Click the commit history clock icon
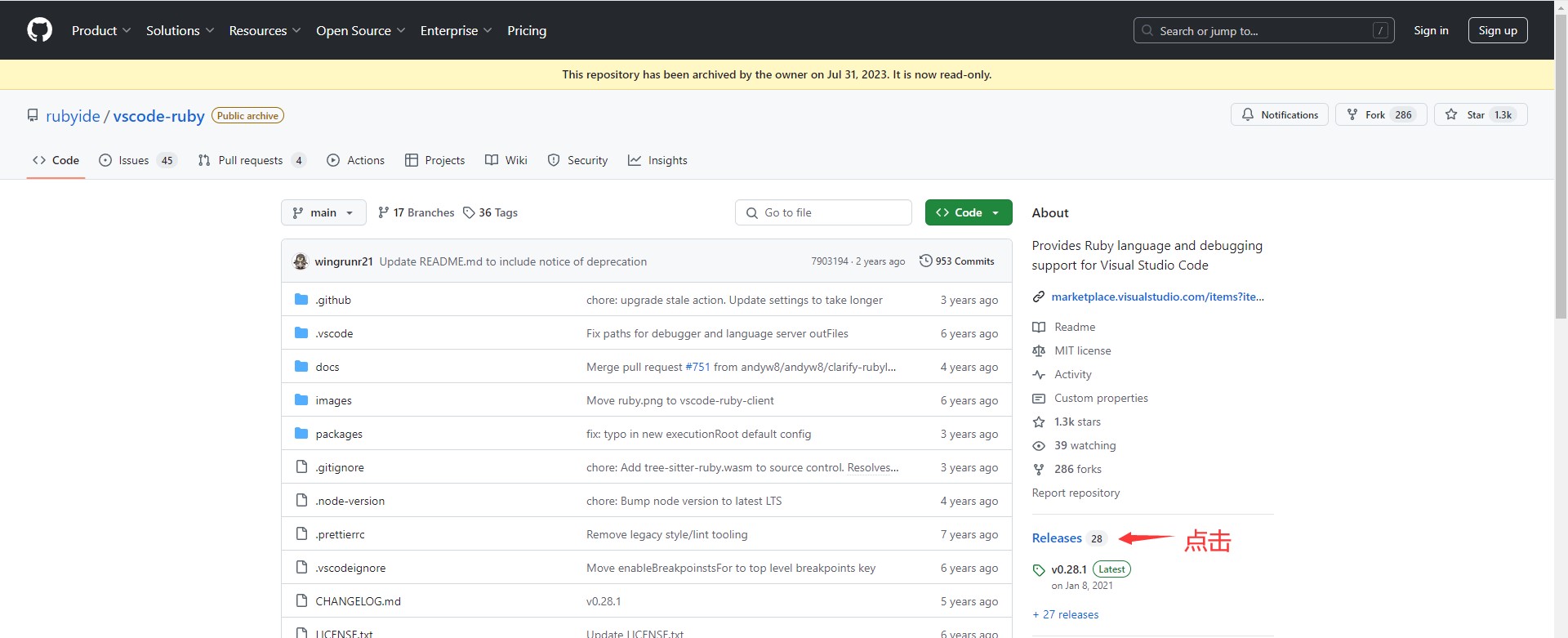The image size is (1568, 638). click(925, 261)
